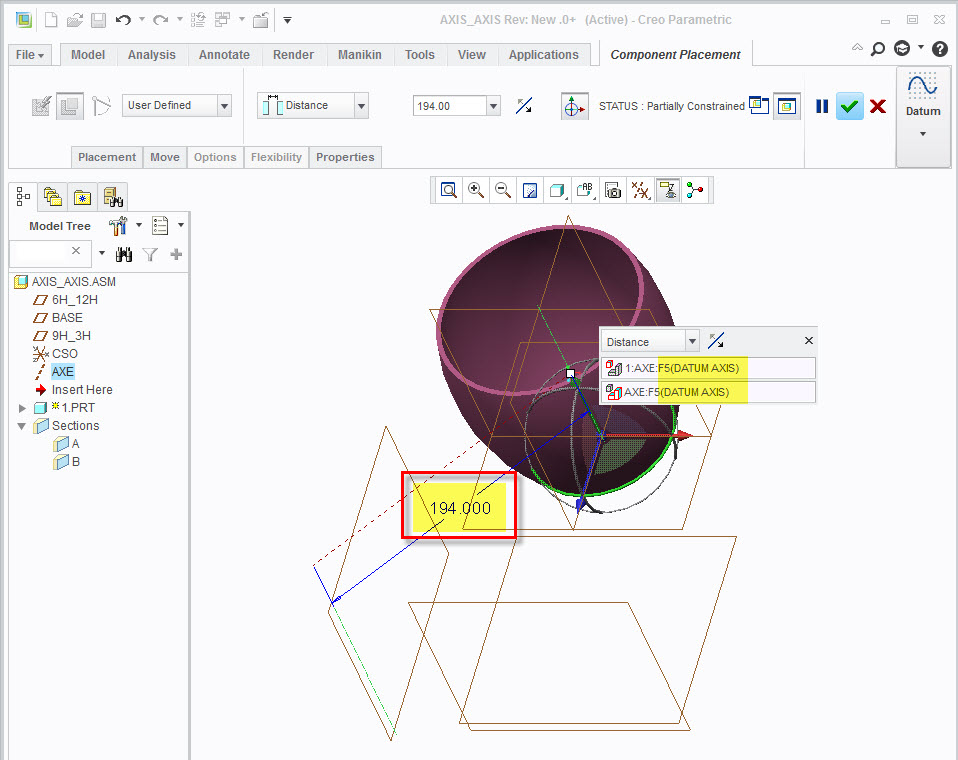This screenshot has height=760, width=958.
Task: Open the model tree binoculars search tool
Action: coord(124,255)
